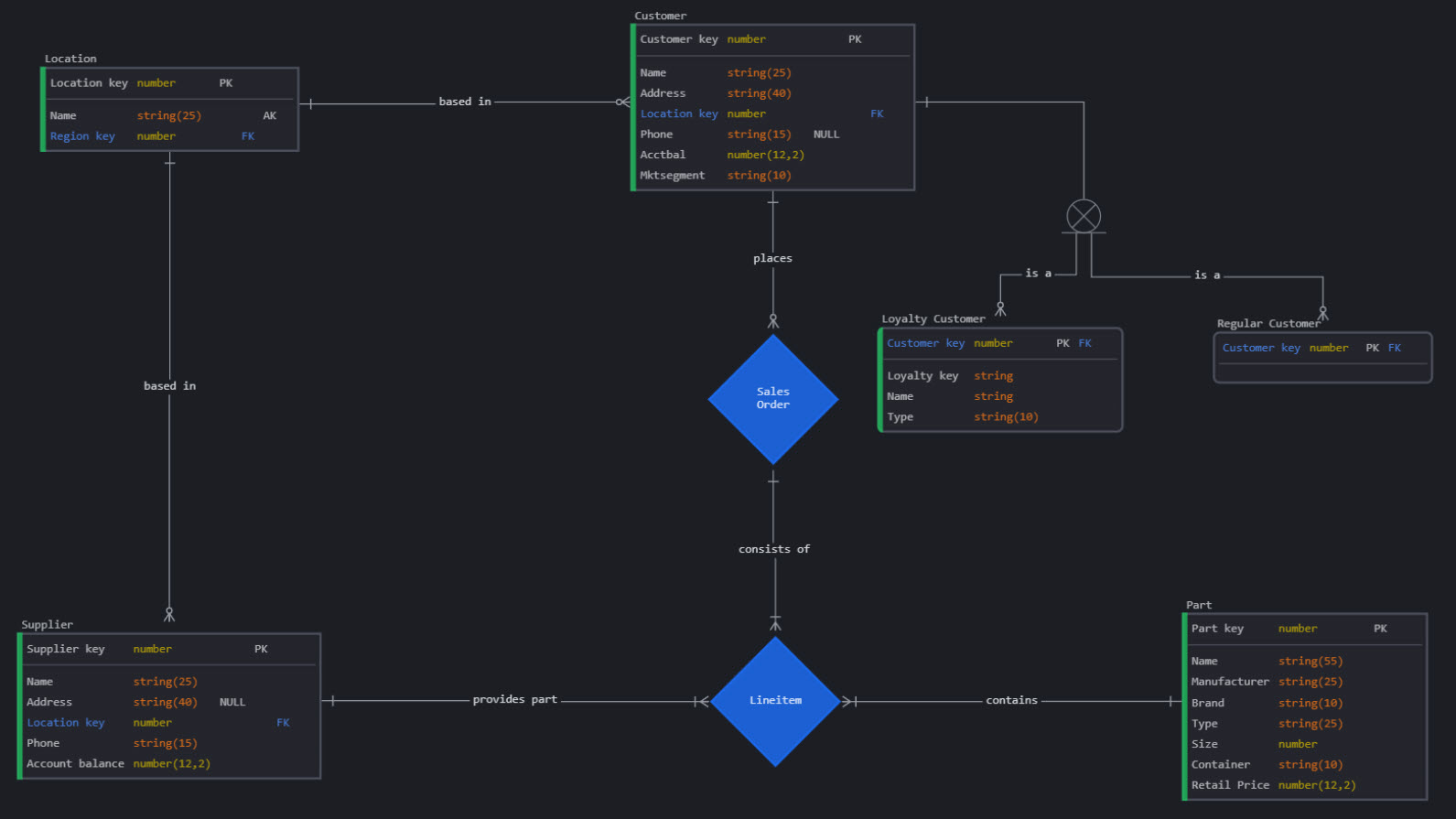Select "based in" label between Location and Customer

[x=465, y=102]
